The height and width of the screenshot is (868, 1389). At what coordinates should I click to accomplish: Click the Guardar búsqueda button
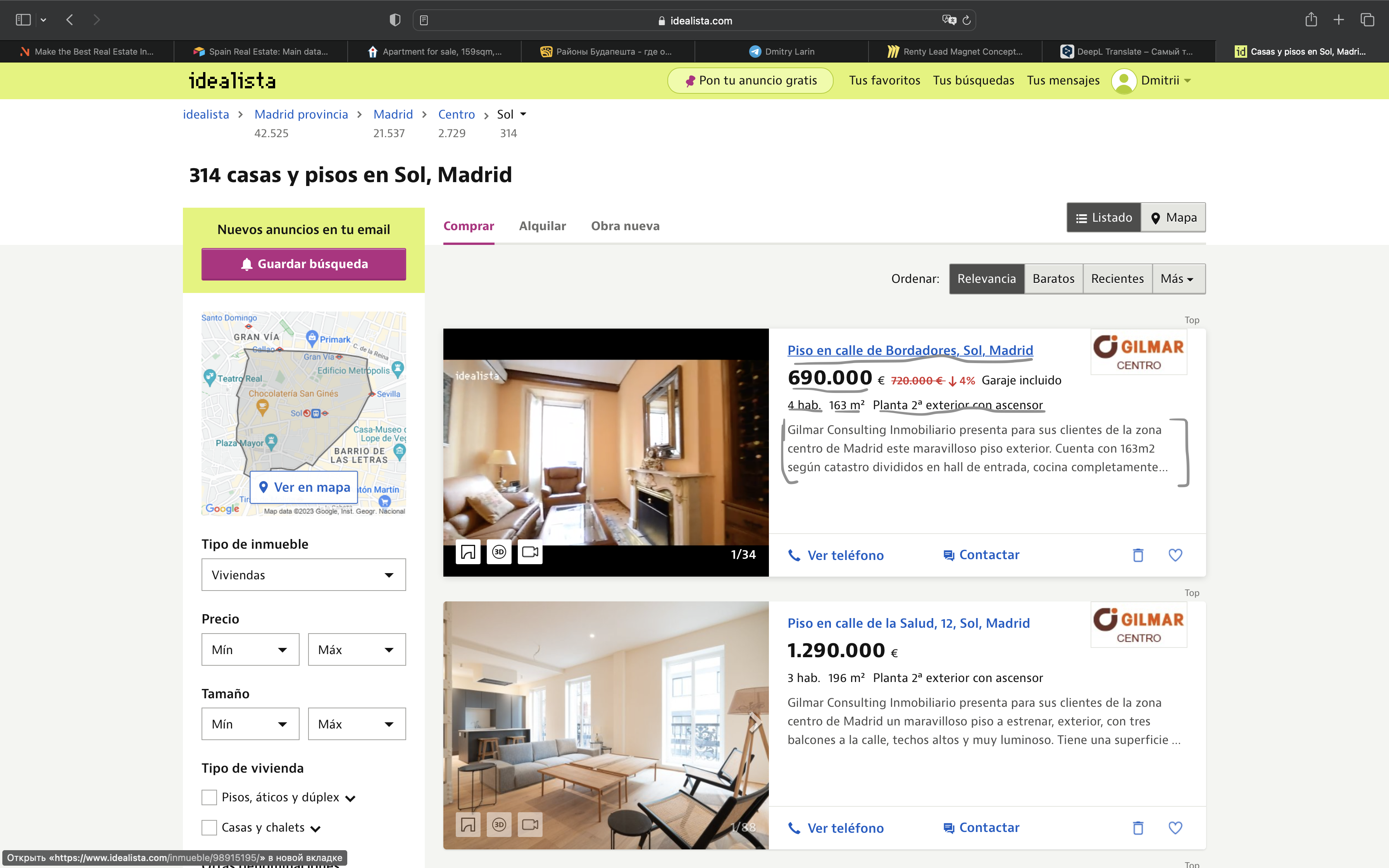[x=303, y=264]
